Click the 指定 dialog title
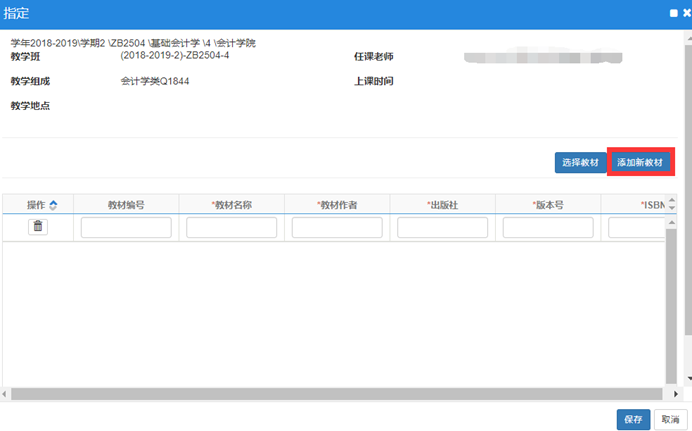The height and width of the screenshot is (431, 692). [x=16, y=13]
